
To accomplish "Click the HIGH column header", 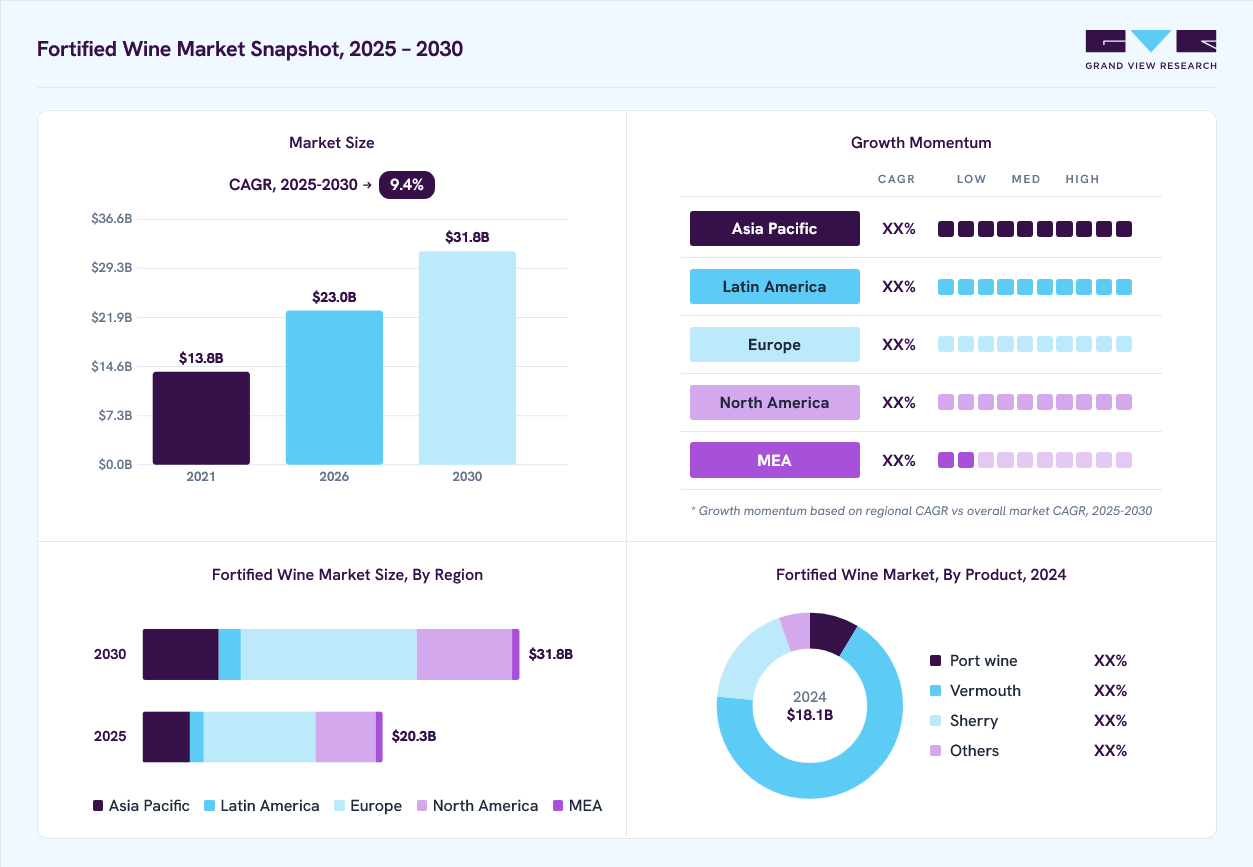I will point(1082,179).
